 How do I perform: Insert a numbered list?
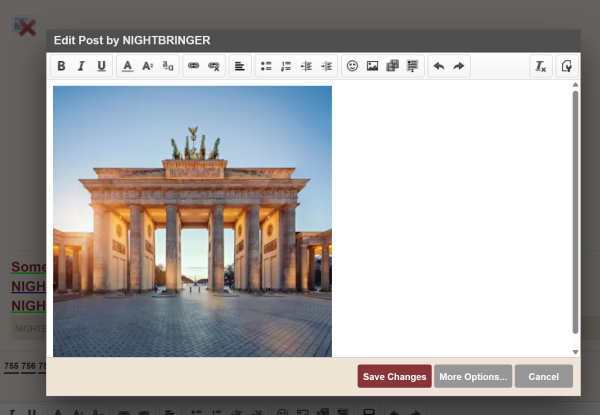click(x=286, y=66)
